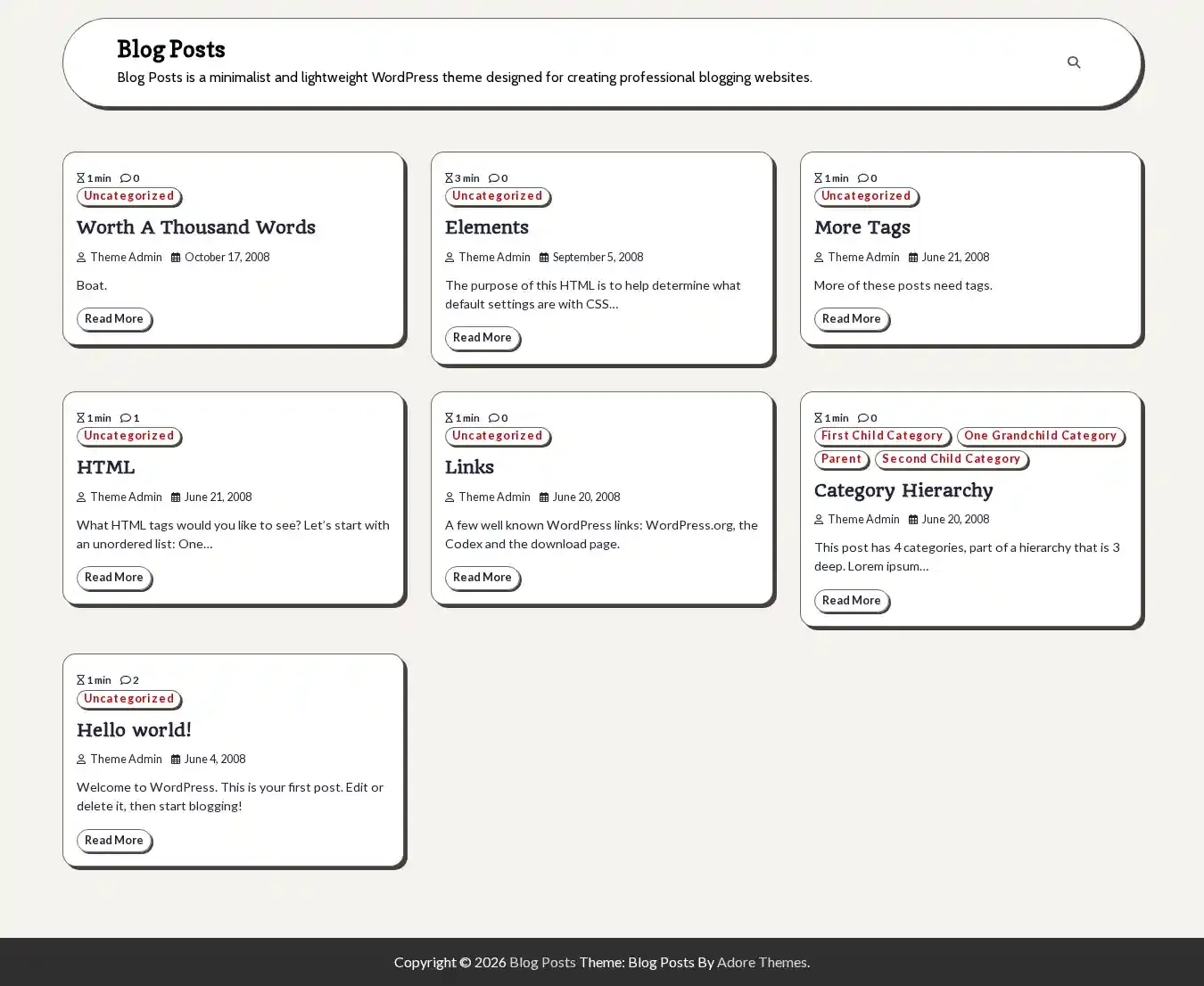
Task: Click hourglass reading-time icon on Worth A Thousand Words
Action: pos(80,178)
